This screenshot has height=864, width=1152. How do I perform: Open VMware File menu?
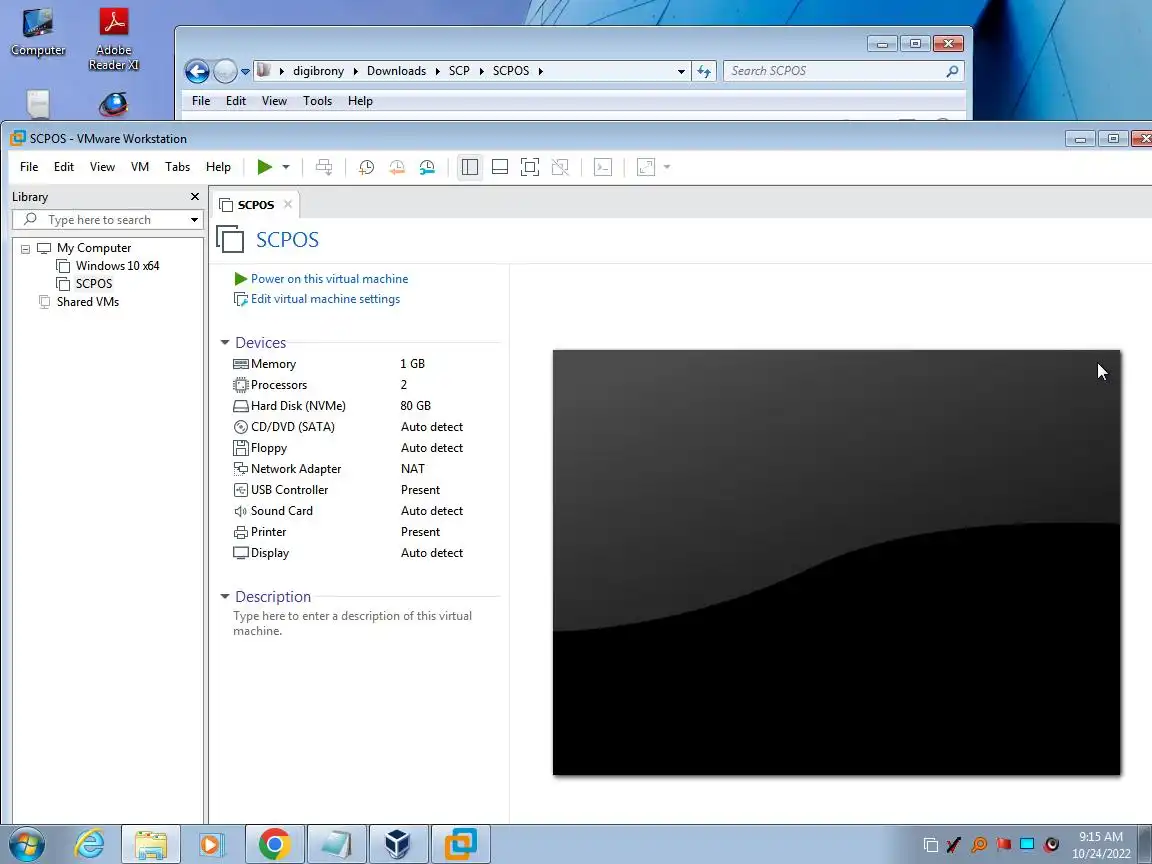(x=29, y=167)
